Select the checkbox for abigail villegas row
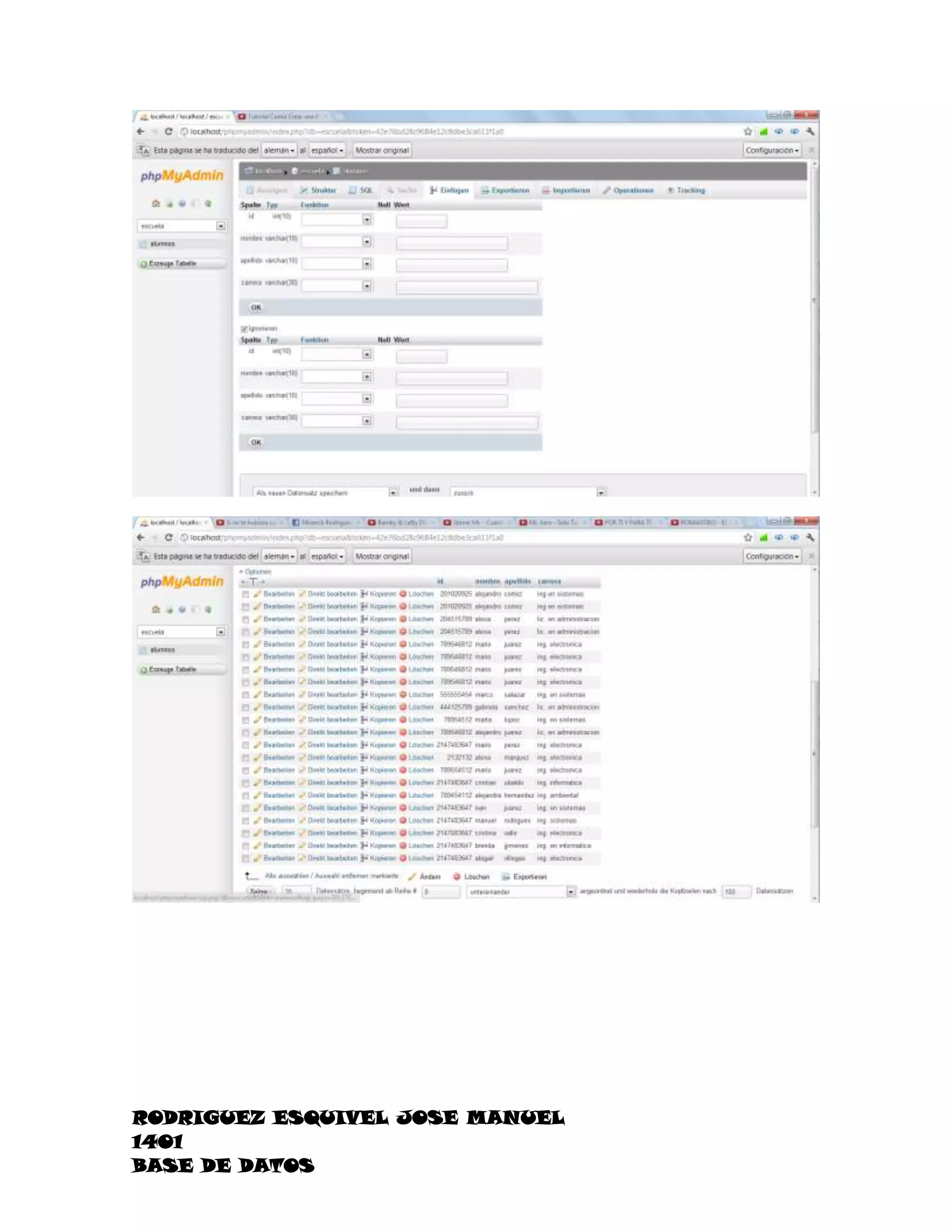This screenshot has height=1232, width=952. pyautogui.click(x=245, y=859)
